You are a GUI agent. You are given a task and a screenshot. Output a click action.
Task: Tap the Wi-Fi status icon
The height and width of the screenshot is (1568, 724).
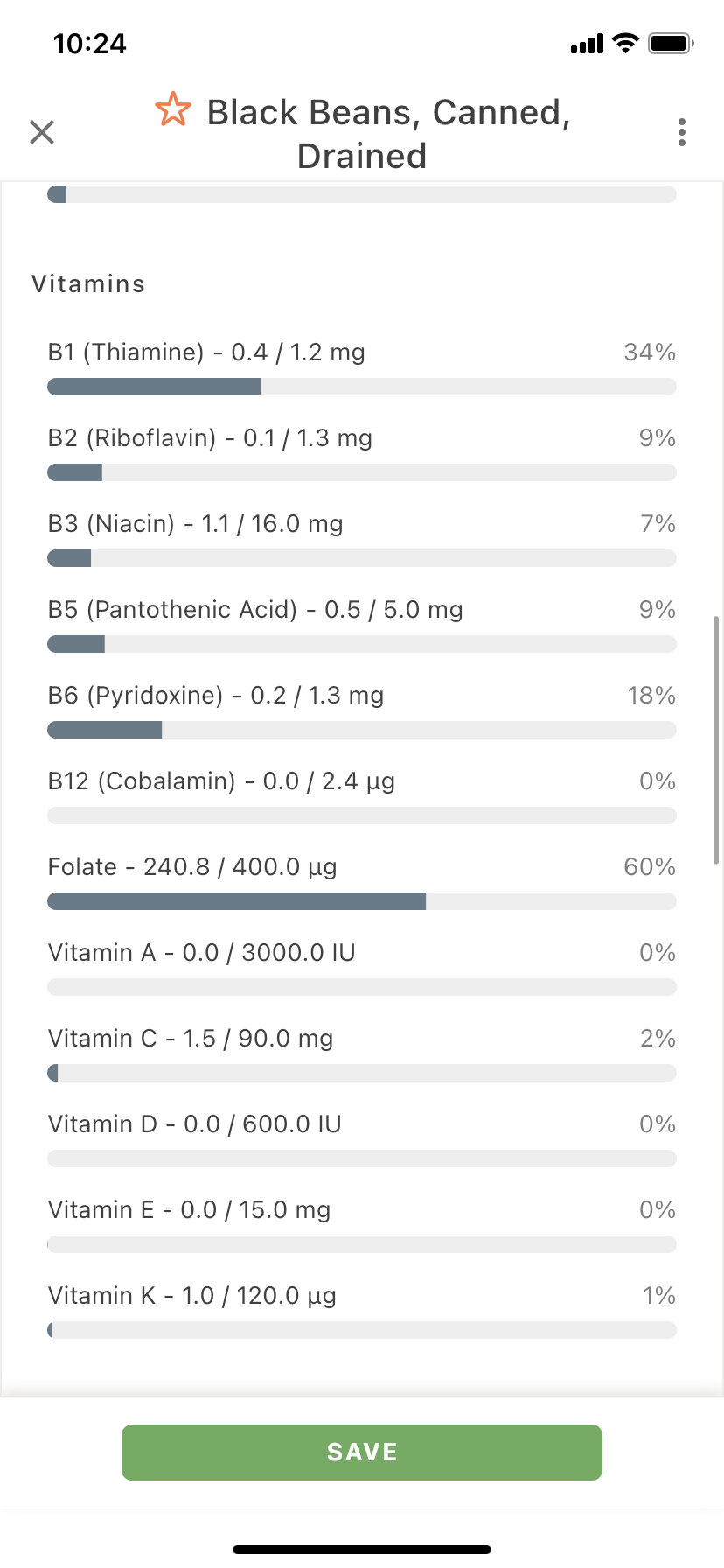[625, 43]
